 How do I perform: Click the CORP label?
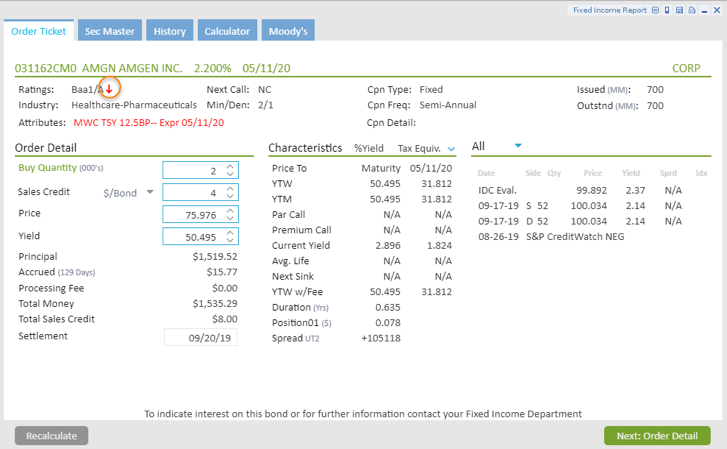coord(686,68)
